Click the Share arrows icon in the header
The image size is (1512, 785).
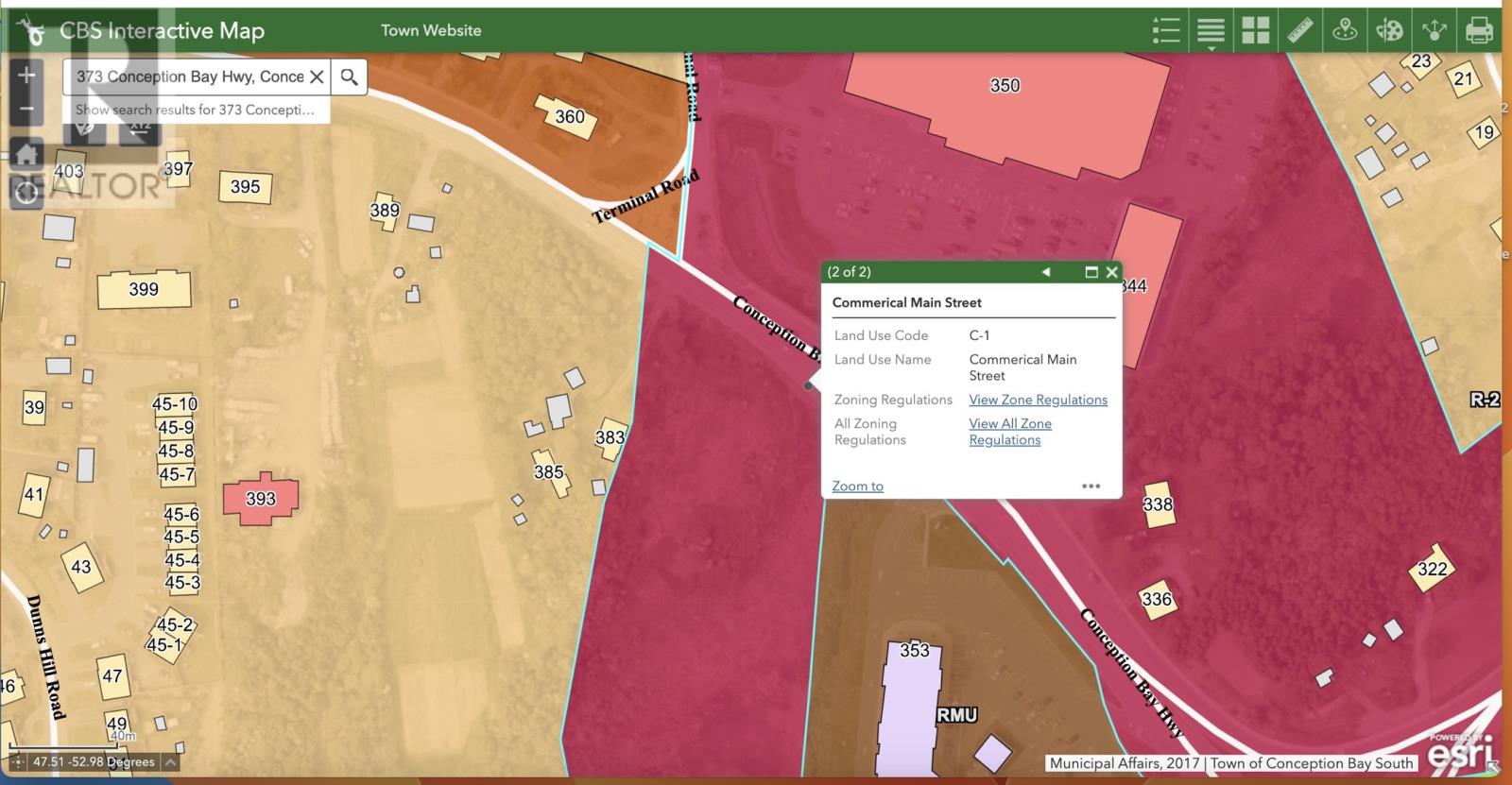coord(1434,30)
